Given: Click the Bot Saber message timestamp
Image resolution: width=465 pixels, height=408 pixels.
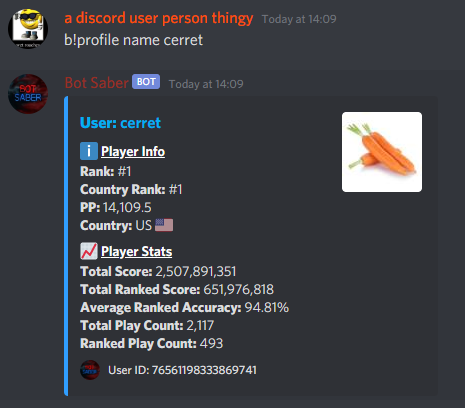Looking at the screenshot, I should coord(206,84).
